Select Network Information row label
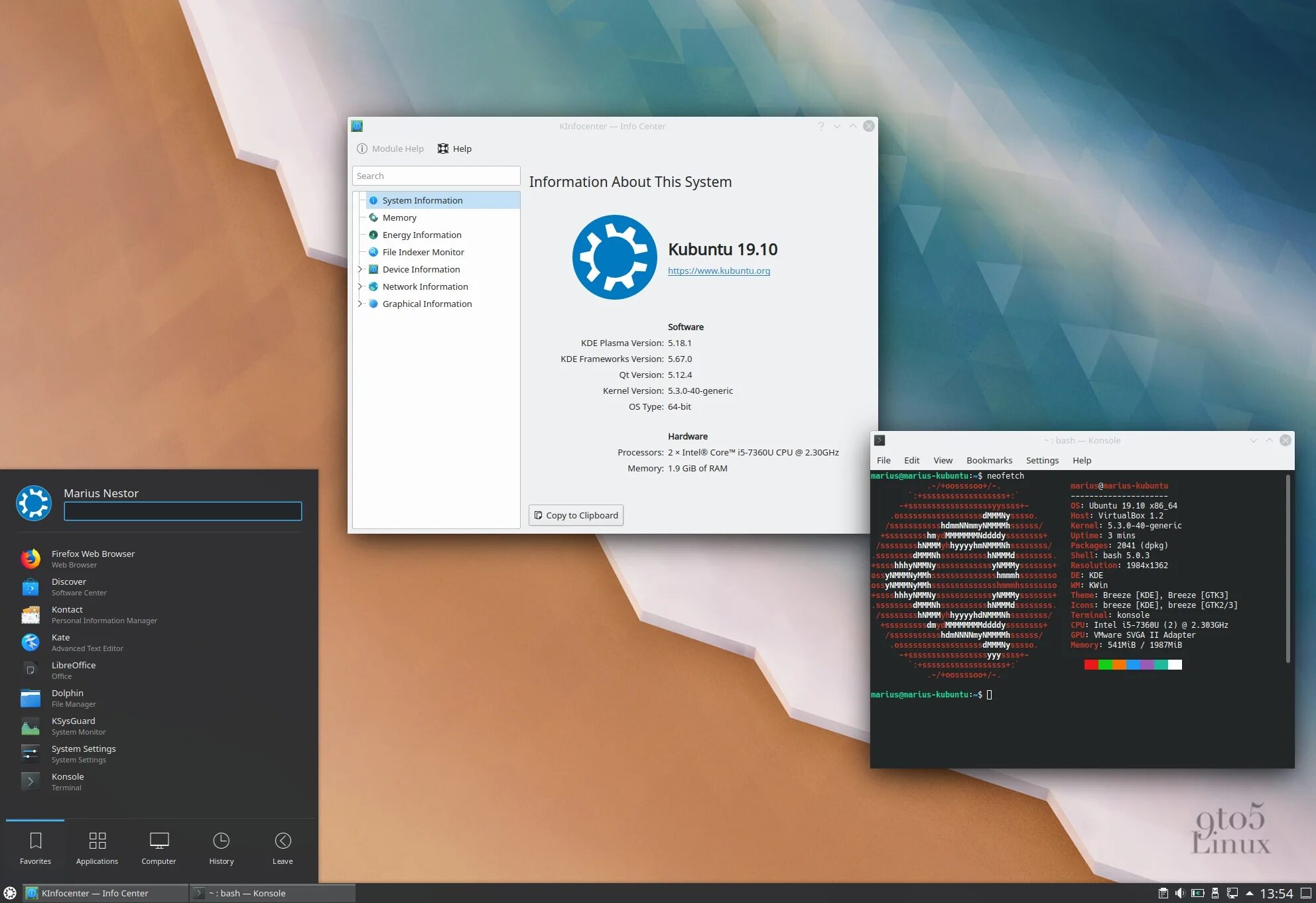The width and height of the screenshot is (1316, 903). [425, 286]
